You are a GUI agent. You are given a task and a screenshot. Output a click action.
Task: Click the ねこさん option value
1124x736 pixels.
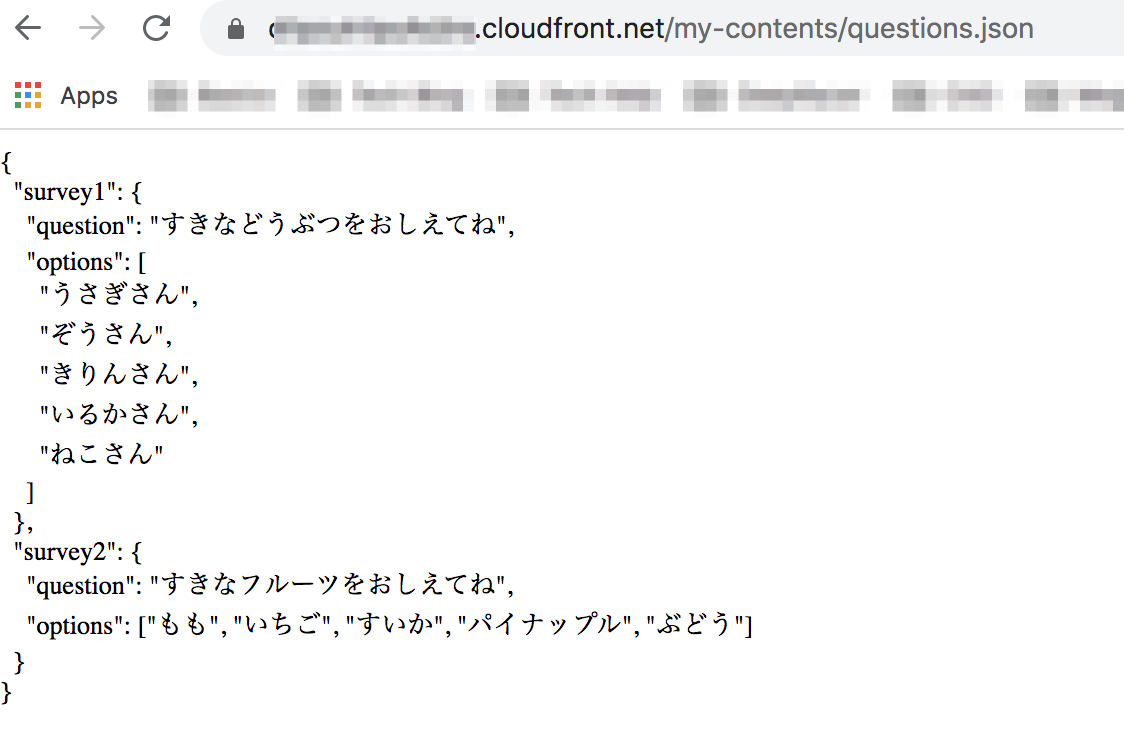tap(101, 454)
